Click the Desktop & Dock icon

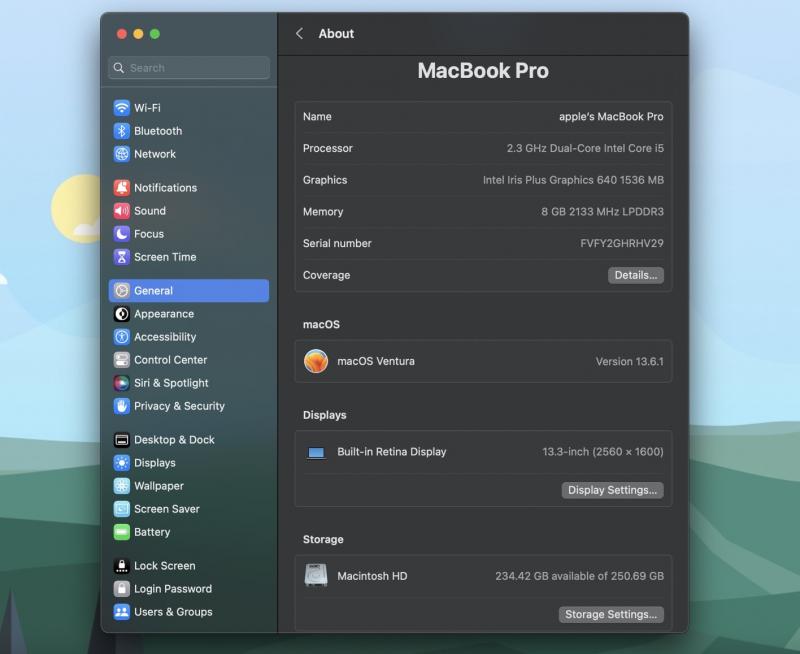pos(121,440)
